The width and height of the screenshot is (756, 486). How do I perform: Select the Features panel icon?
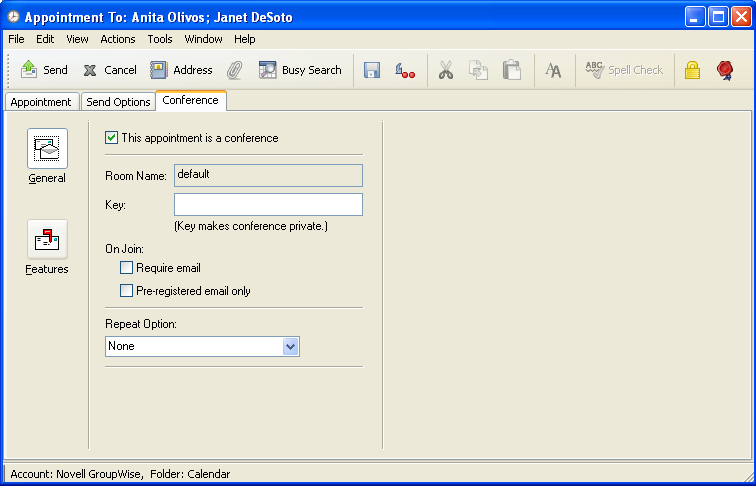click(x=47, y=240)
